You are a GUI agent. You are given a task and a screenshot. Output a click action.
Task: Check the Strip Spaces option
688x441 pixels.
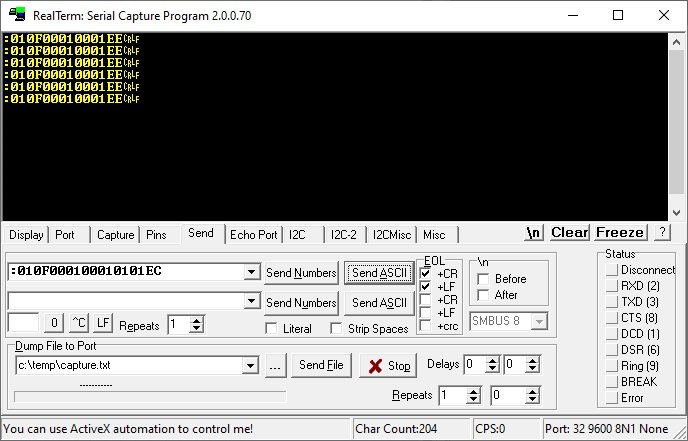(337, 329)
